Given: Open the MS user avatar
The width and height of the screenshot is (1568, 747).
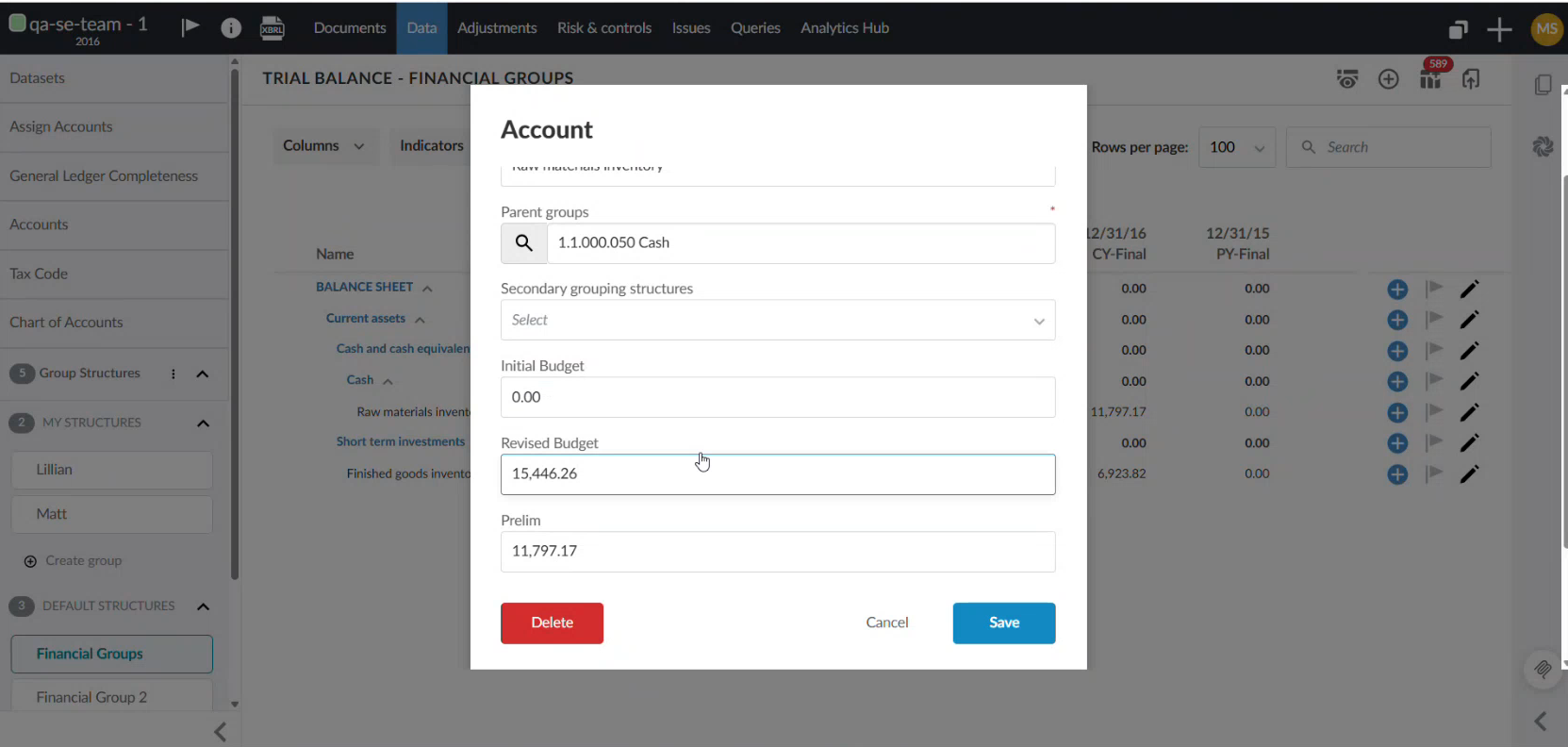Looking at the screenshot, I should point(1547,28).
